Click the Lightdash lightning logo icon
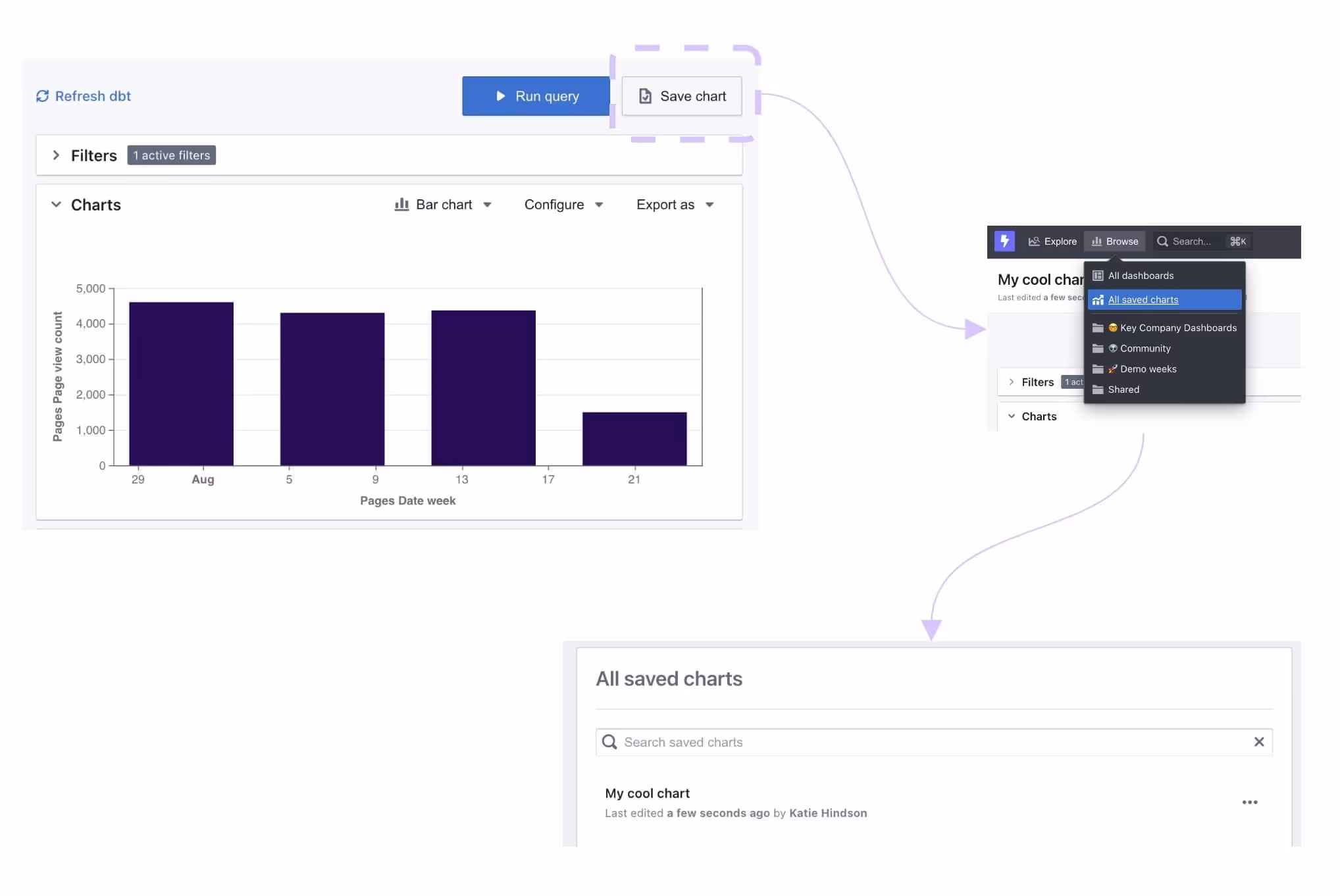Image resolution: width=1340 pixels, height=896 pixels. [x=1004, y=241]
